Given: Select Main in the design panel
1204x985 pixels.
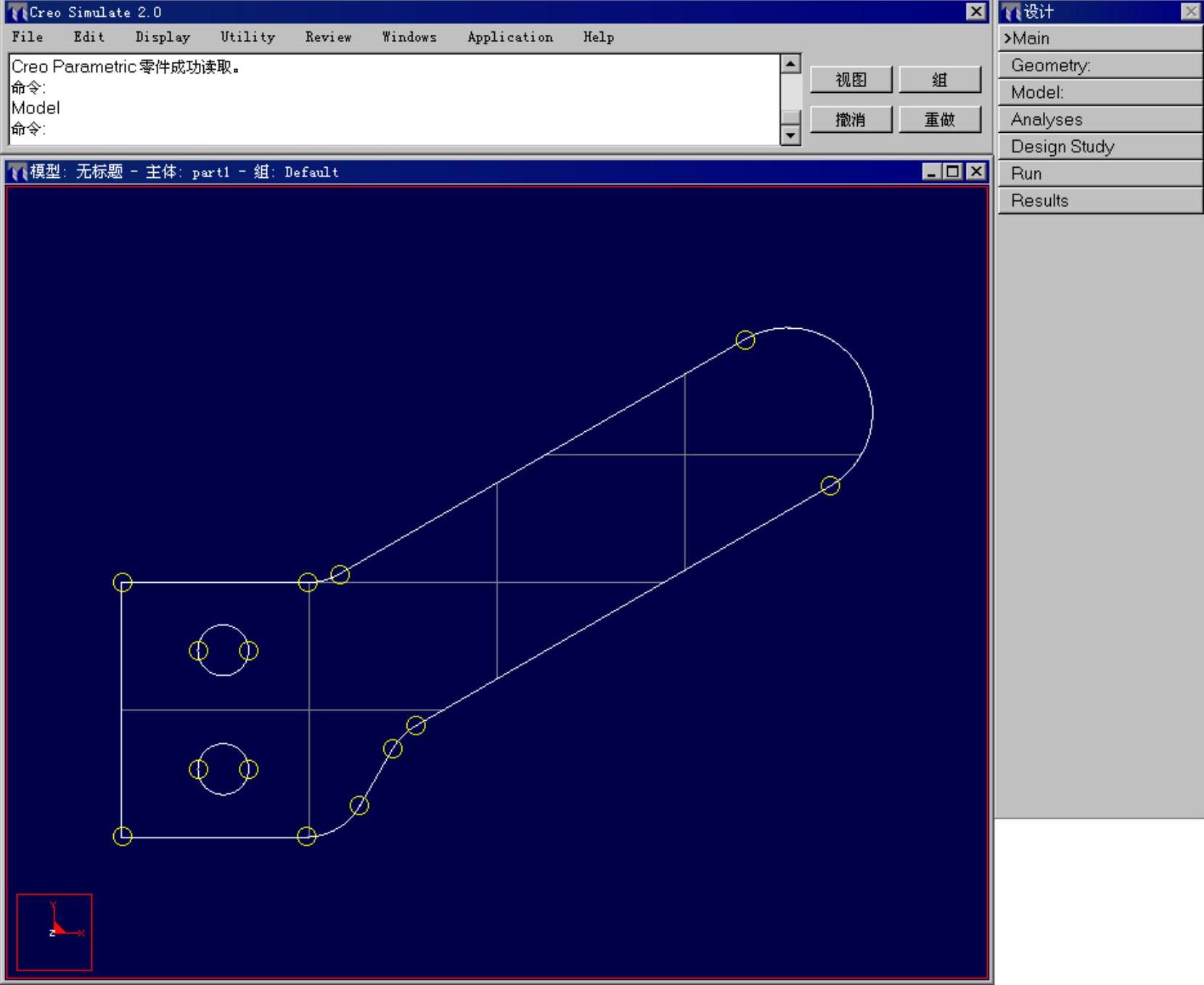Looking at the screenshot, I should (1100, 38).
